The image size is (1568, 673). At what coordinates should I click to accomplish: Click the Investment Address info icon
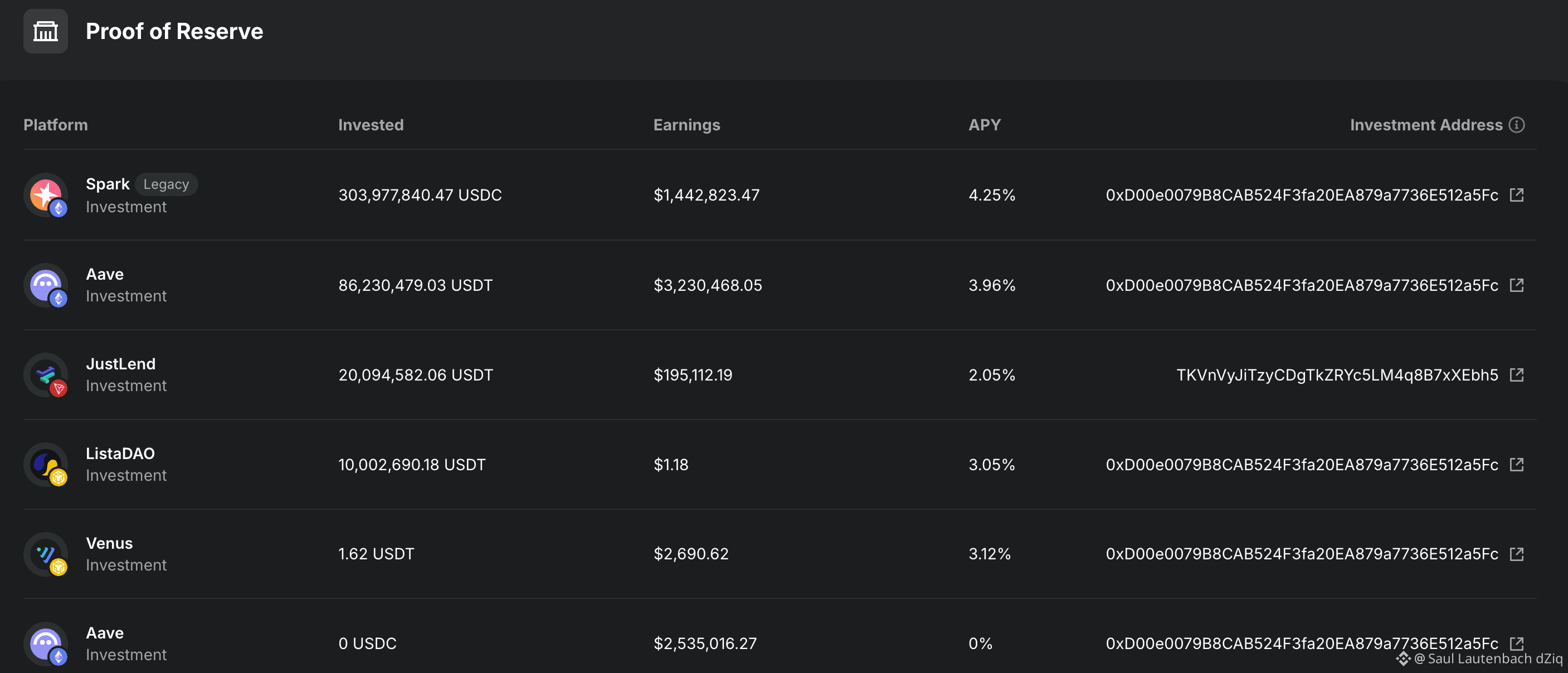click(x=1517, y=125)
